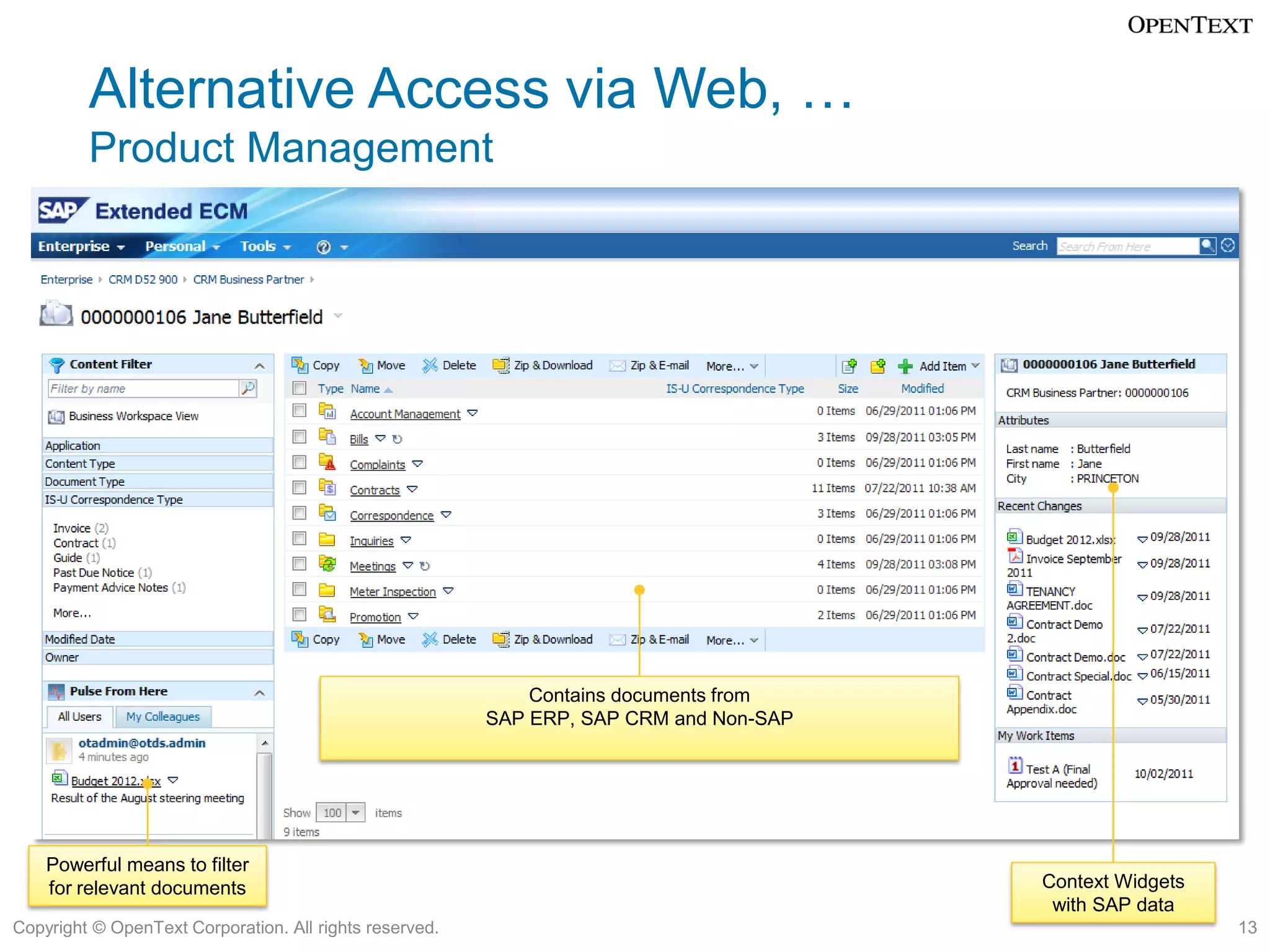The height and width of the screenshot is (952, 1270).
Task: Check the Meetings row checkbox
Action: click(x=300, y=564)
